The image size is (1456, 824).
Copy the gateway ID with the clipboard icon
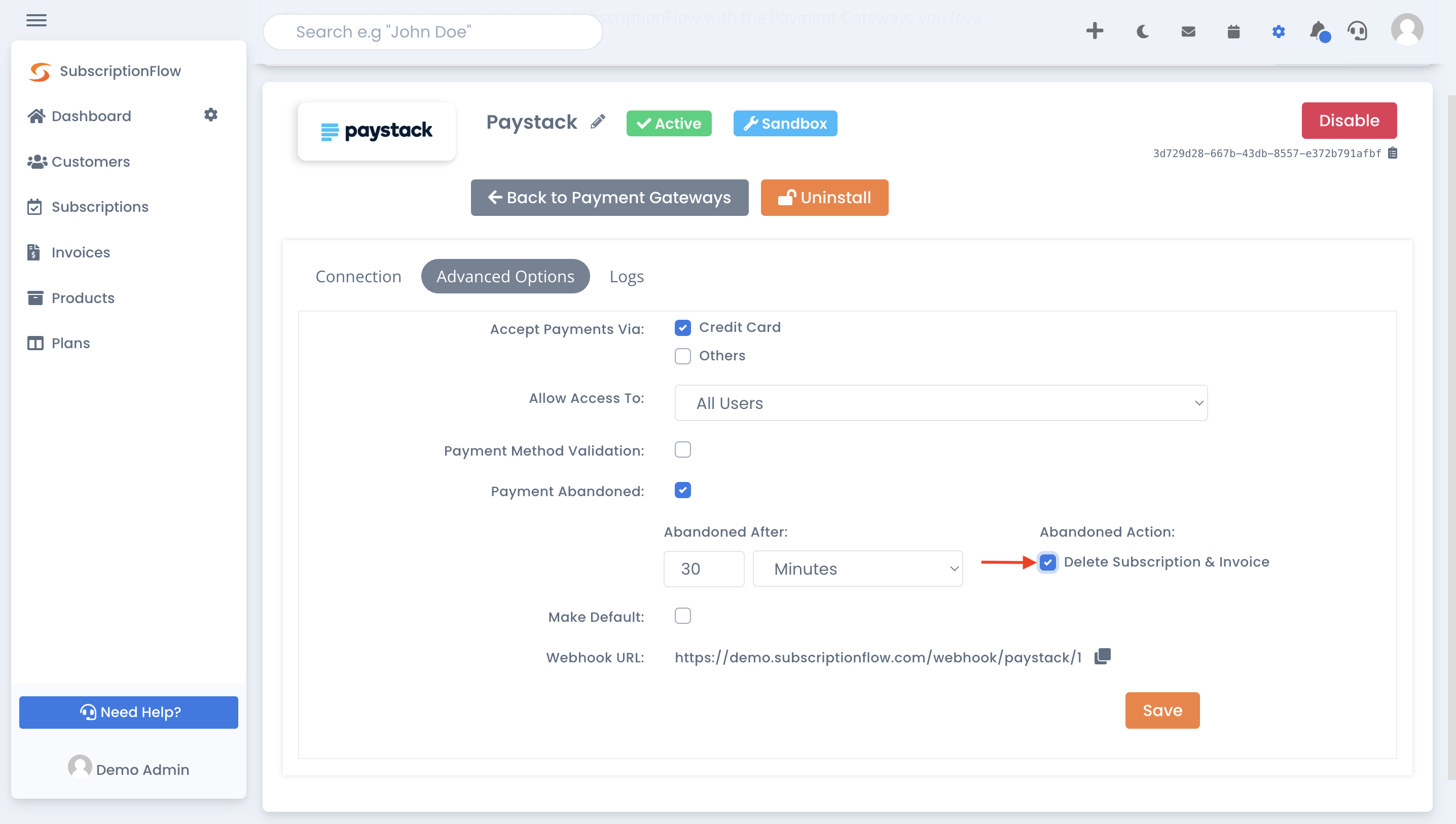coord(1393,153)
